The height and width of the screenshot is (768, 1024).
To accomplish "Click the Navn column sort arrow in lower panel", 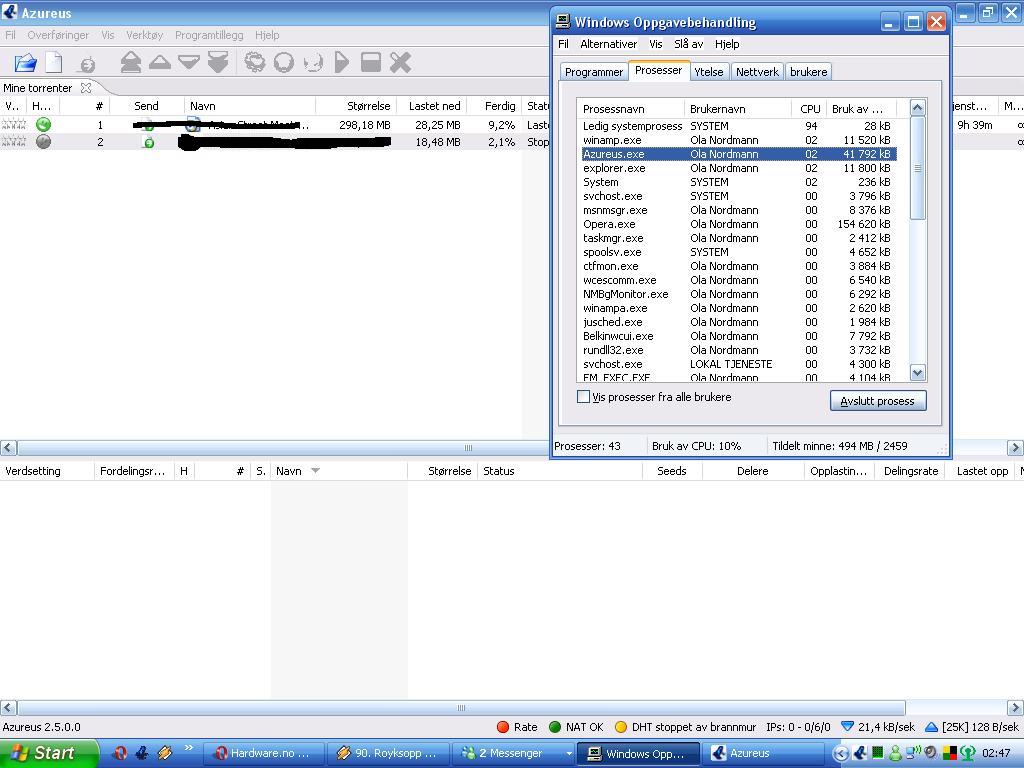I will [315, 470].
